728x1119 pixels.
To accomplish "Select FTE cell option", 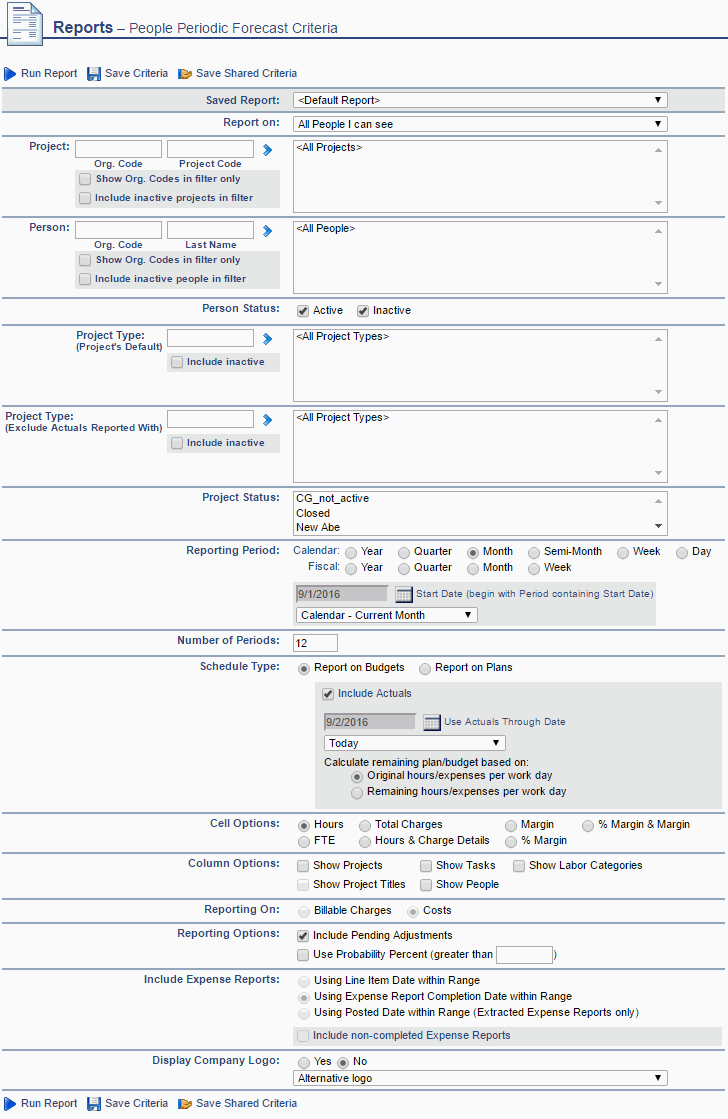I will point(304,842).
